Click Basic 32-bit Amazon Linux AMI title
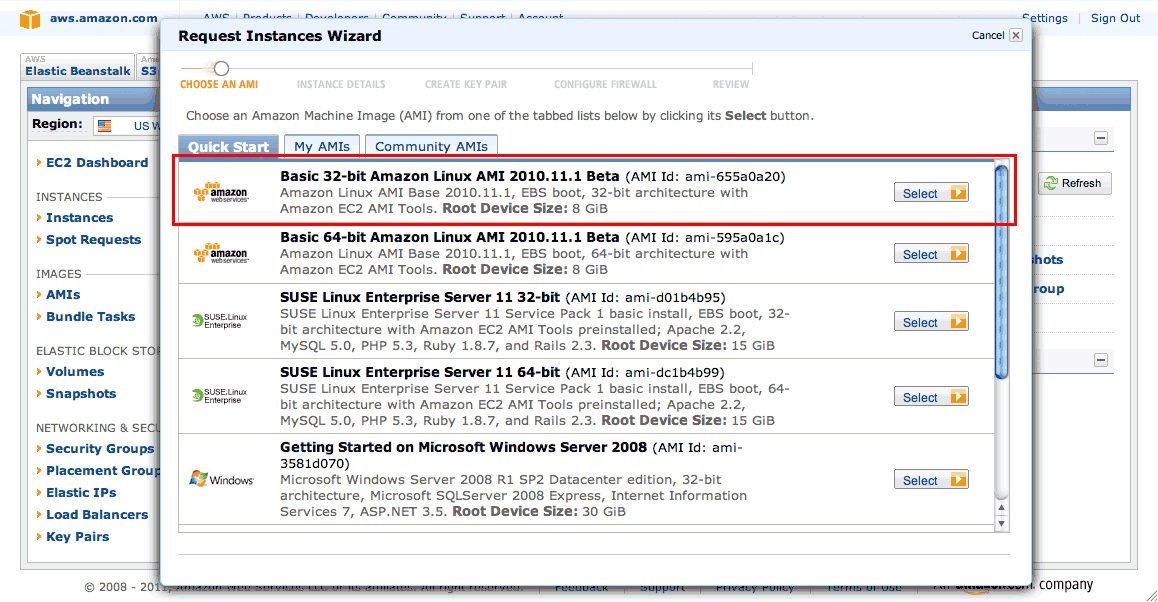Screen dimensions: 1158x602 pyautogui.click(x=449, y=177)
